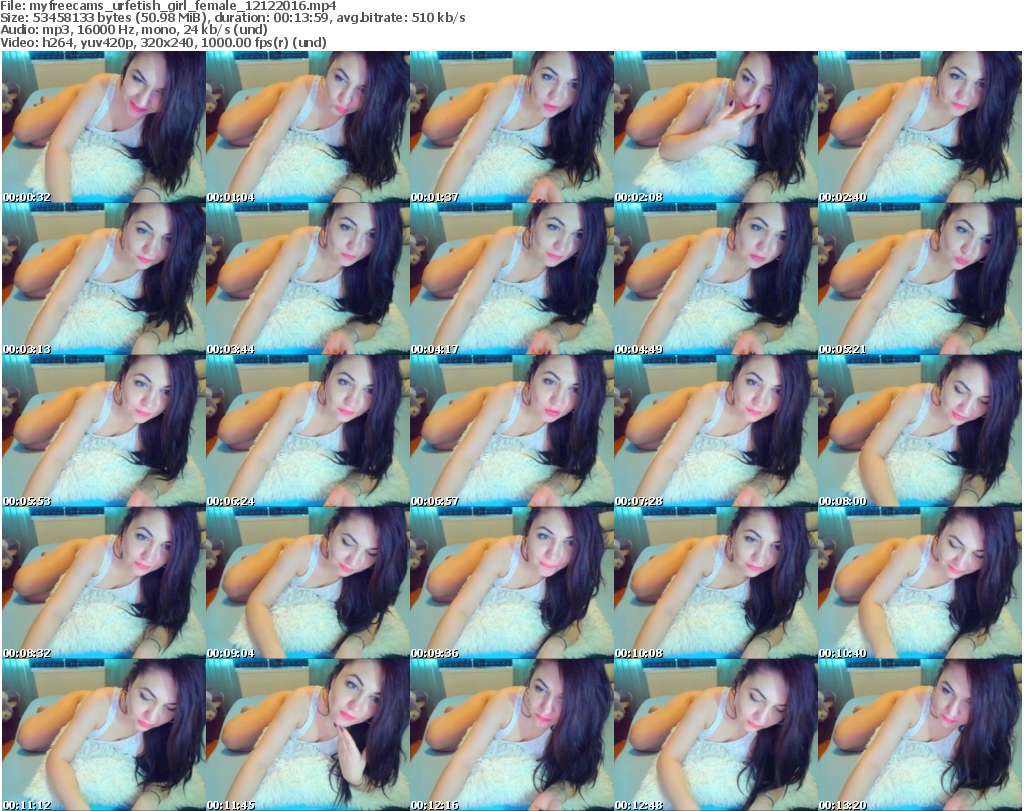Choose the snapshot marked 00:13:20
Screen dimensions: 1024x811
pyautogui.click(x=920, y=735)
